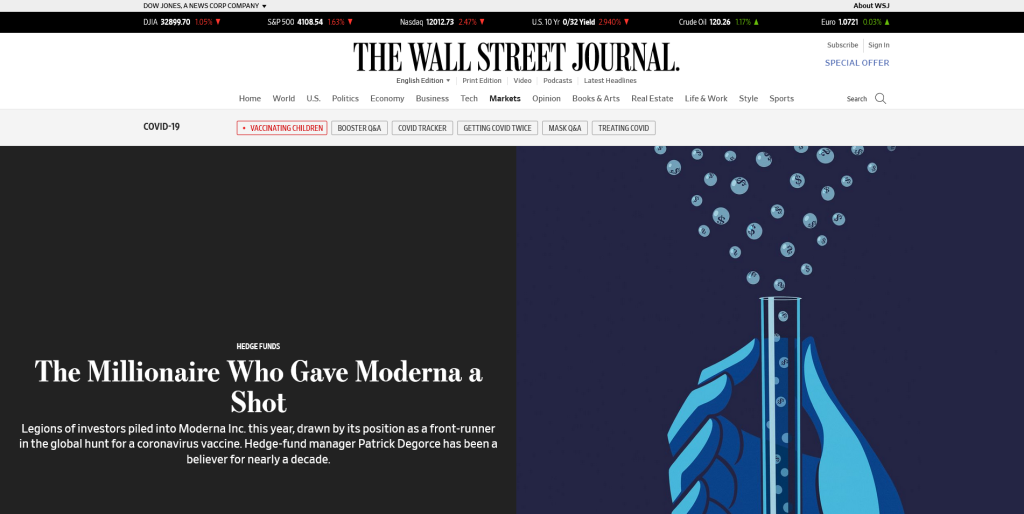Open the Video link
1024x514 pixels.
pyautogui.click(x=522, y=80)
